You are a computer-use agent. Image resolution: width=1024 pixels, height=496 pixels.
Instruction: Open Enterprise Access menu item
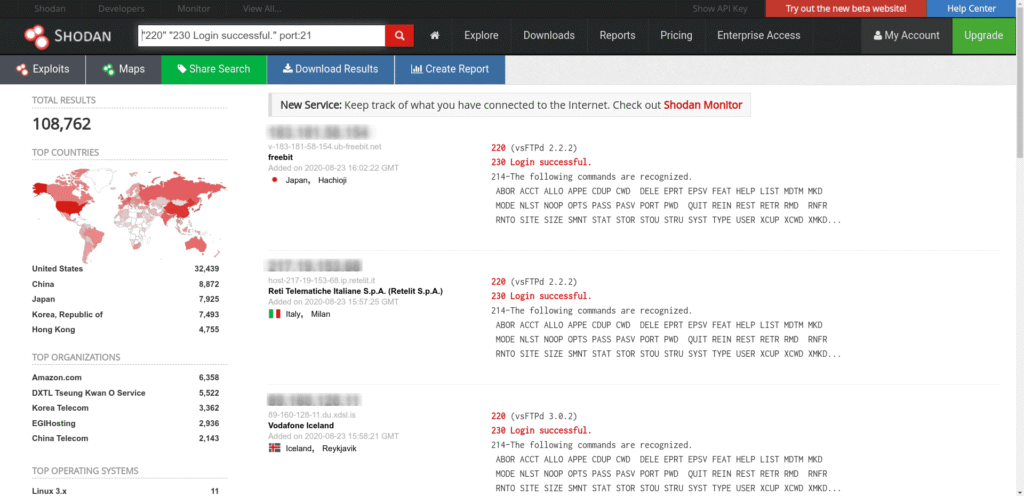pos(758,36)
